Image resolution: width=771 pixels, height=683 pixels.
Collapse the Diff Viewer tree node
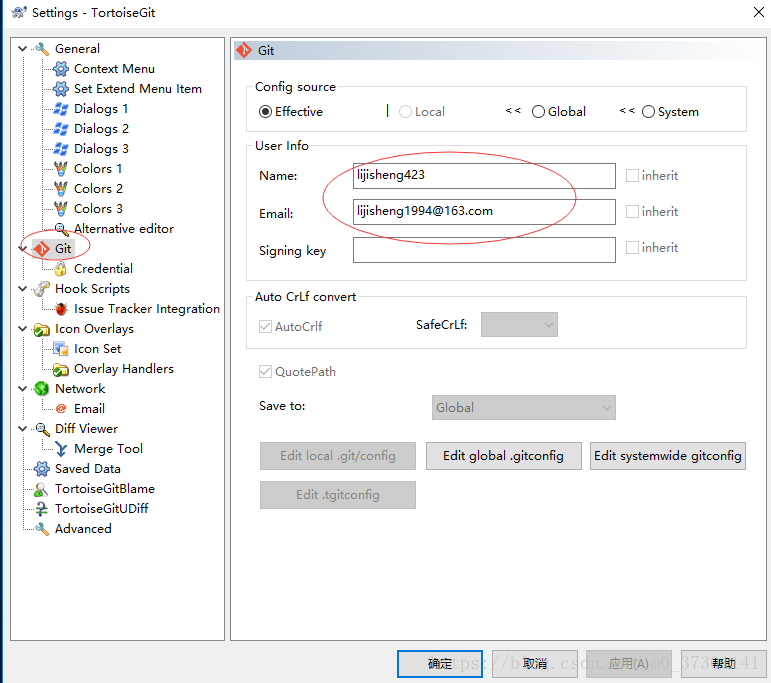[23, 429]
